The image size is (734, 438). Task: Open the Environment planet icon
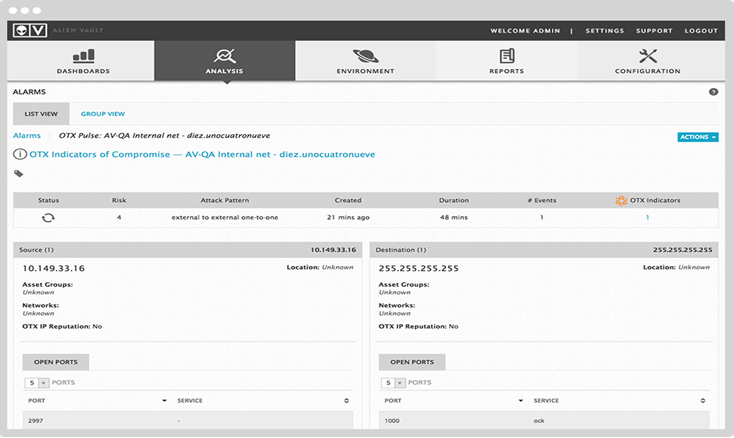pos(366,56)
